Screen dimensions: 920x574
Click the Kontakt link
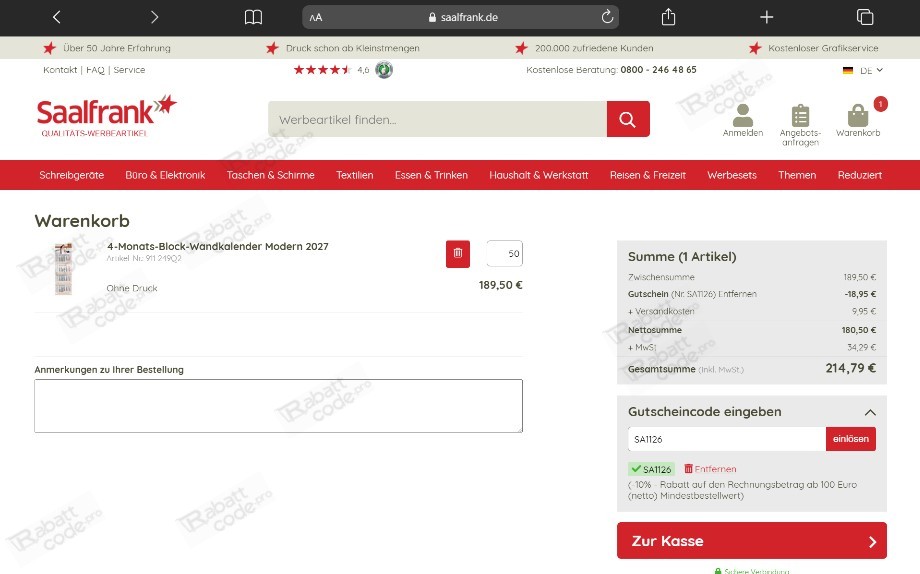[x=60, y=70]
